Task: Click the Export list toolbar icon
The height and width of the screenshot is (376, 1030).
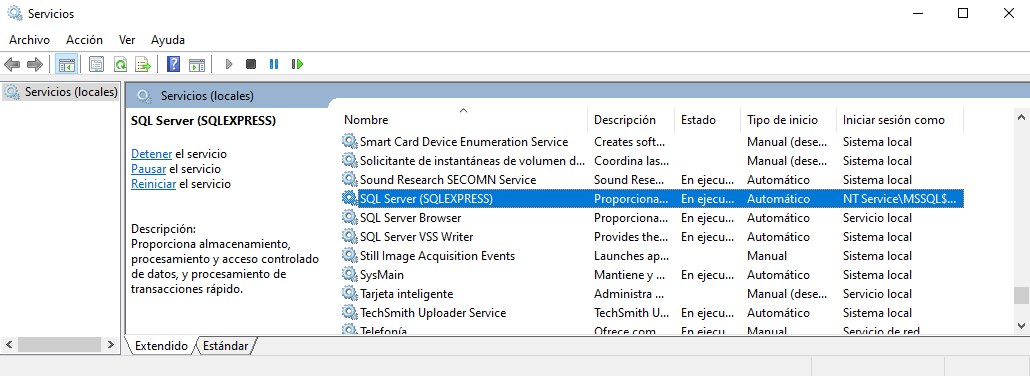Action: [143, 64]
